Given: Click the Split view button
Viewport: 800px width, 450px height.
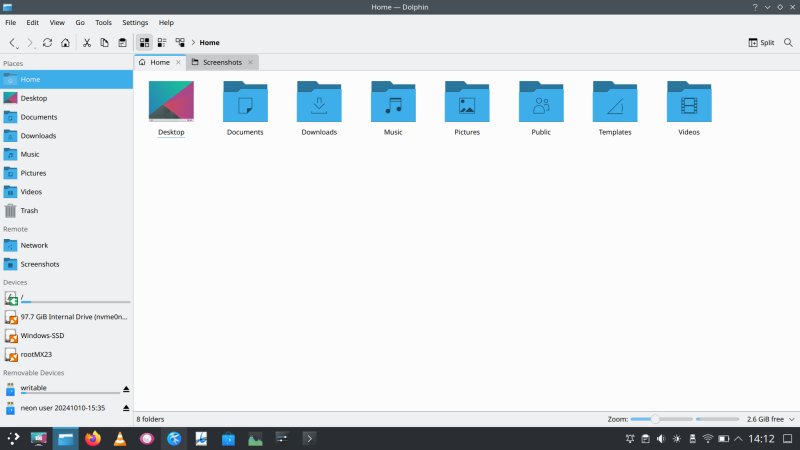Looking at the screenshot, I should (761, 43).
